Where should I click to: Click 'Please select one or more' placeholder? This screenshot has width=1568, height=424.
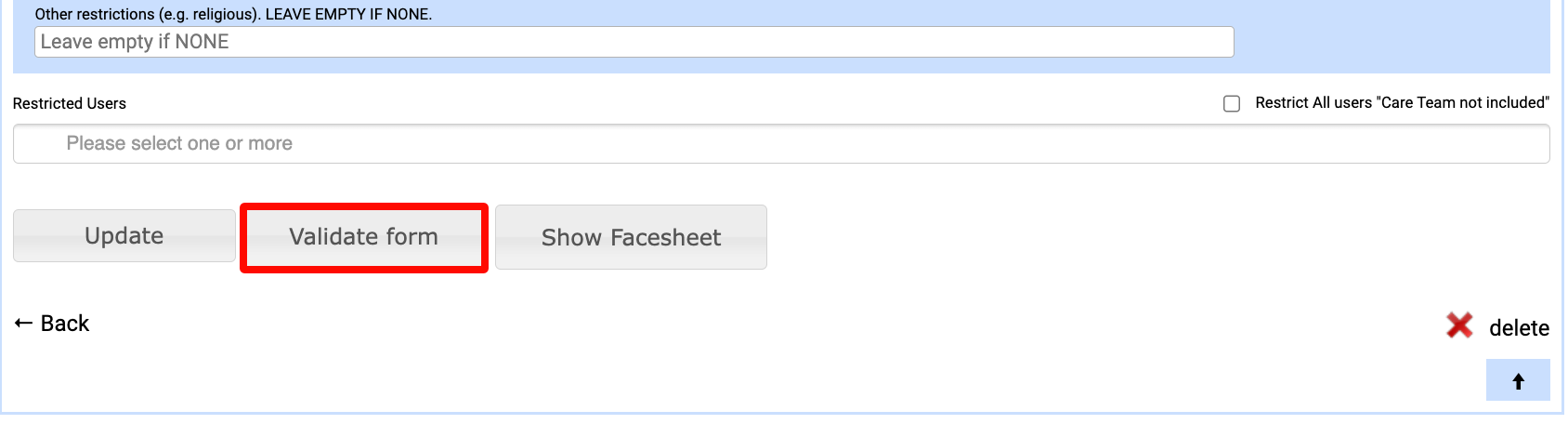tap(179, 143)
